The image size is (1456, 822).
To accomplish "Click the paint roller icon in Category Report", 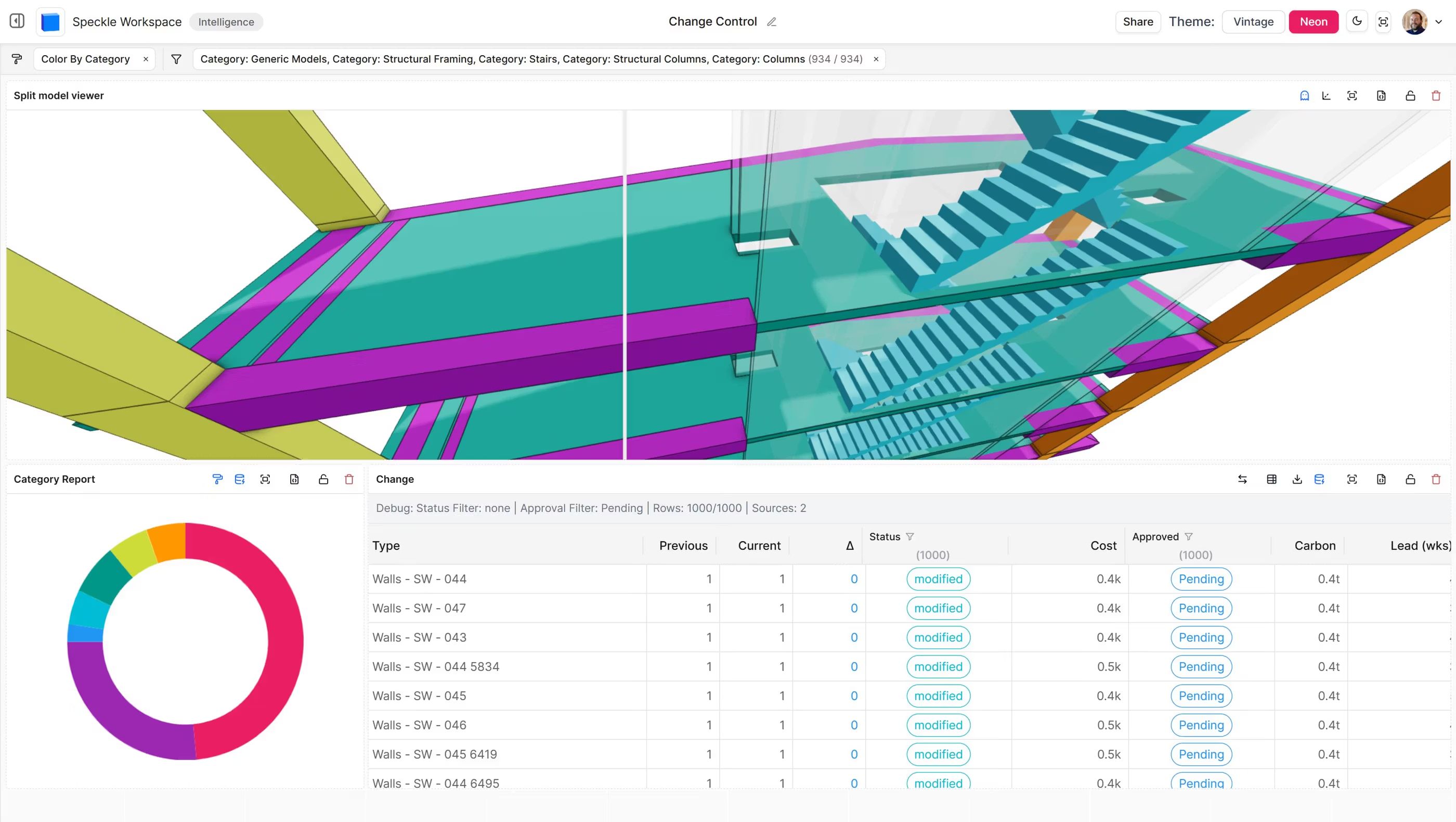I will [217, 479].
